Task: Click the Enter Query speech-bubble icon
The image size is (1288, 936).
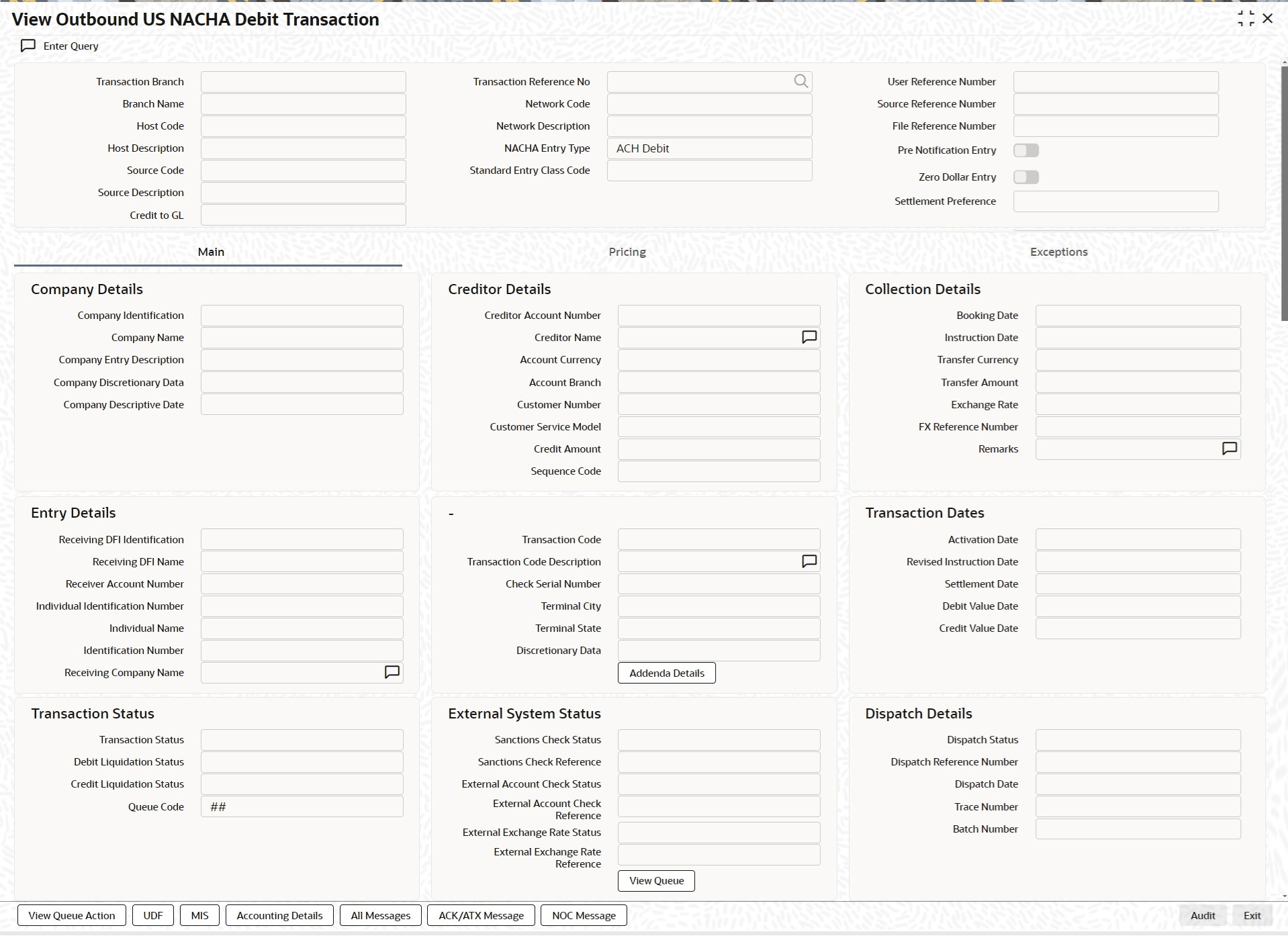Action: (x=28, y=46)
